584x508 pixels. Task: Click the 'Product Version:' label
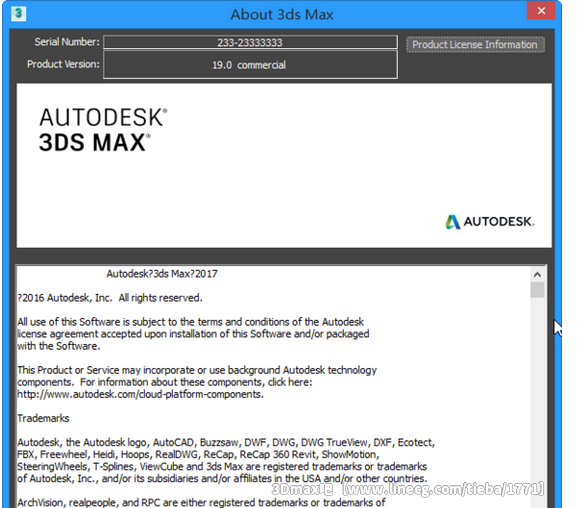(63, 64)
